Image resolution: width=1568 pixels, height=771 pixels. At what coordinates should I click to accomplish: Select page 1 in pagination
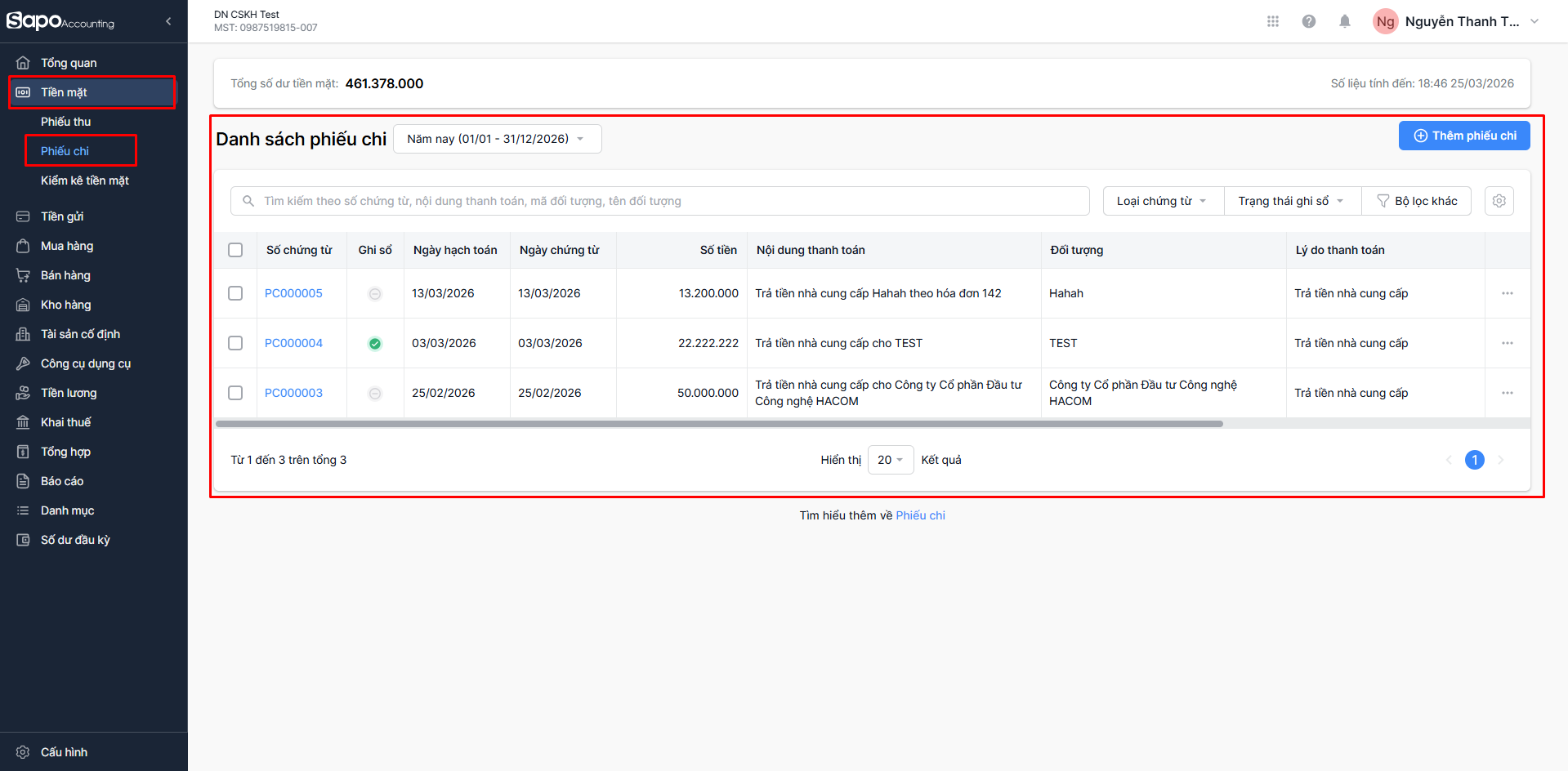(x=1475, y=460)
